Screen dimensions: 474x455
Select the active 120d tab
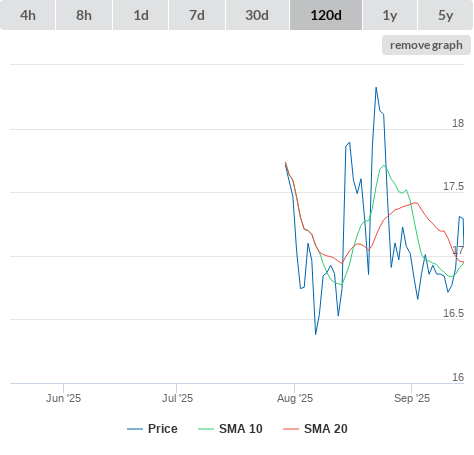click(x=326, y=15)
